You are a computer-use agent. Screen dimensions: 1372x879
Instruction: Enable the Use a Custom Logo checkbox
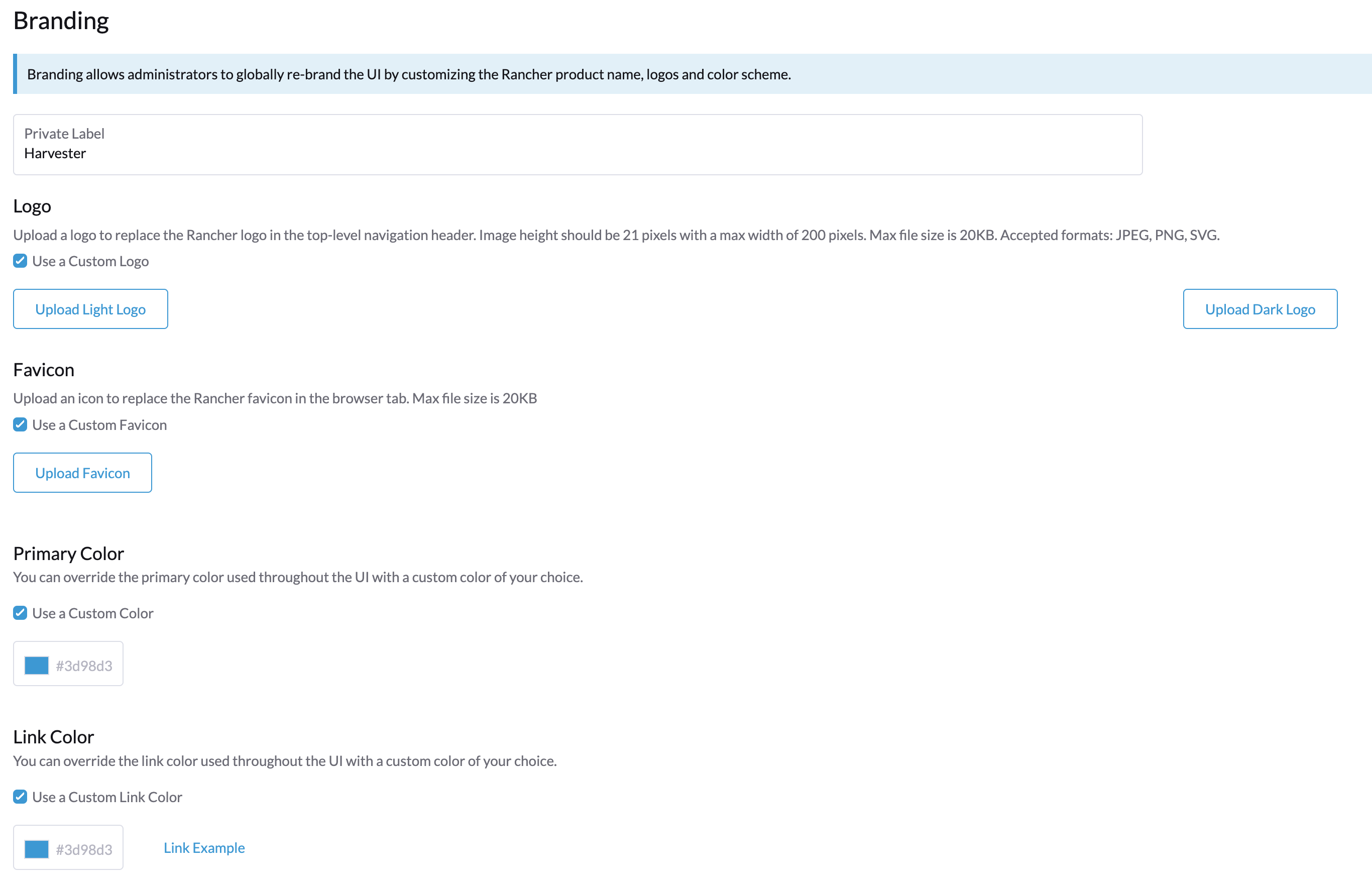(x=20, y=261)
